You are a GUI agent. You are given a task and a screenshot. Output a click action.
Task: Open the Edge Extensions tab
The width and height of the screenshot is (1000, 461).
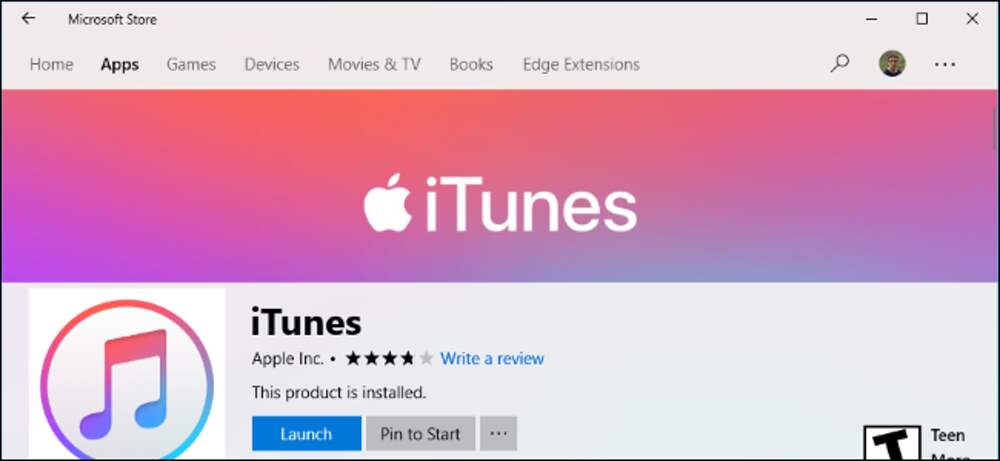click(581, 64)
